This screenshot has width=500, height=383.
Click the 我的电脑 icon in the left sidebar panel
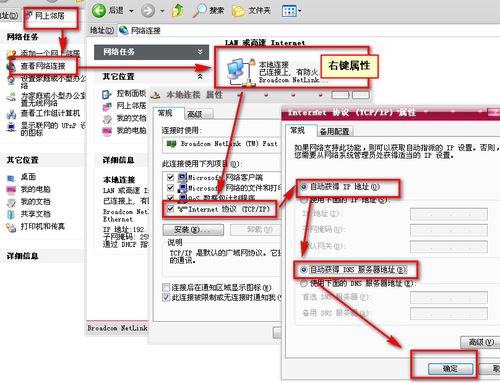tap(11, 190)
